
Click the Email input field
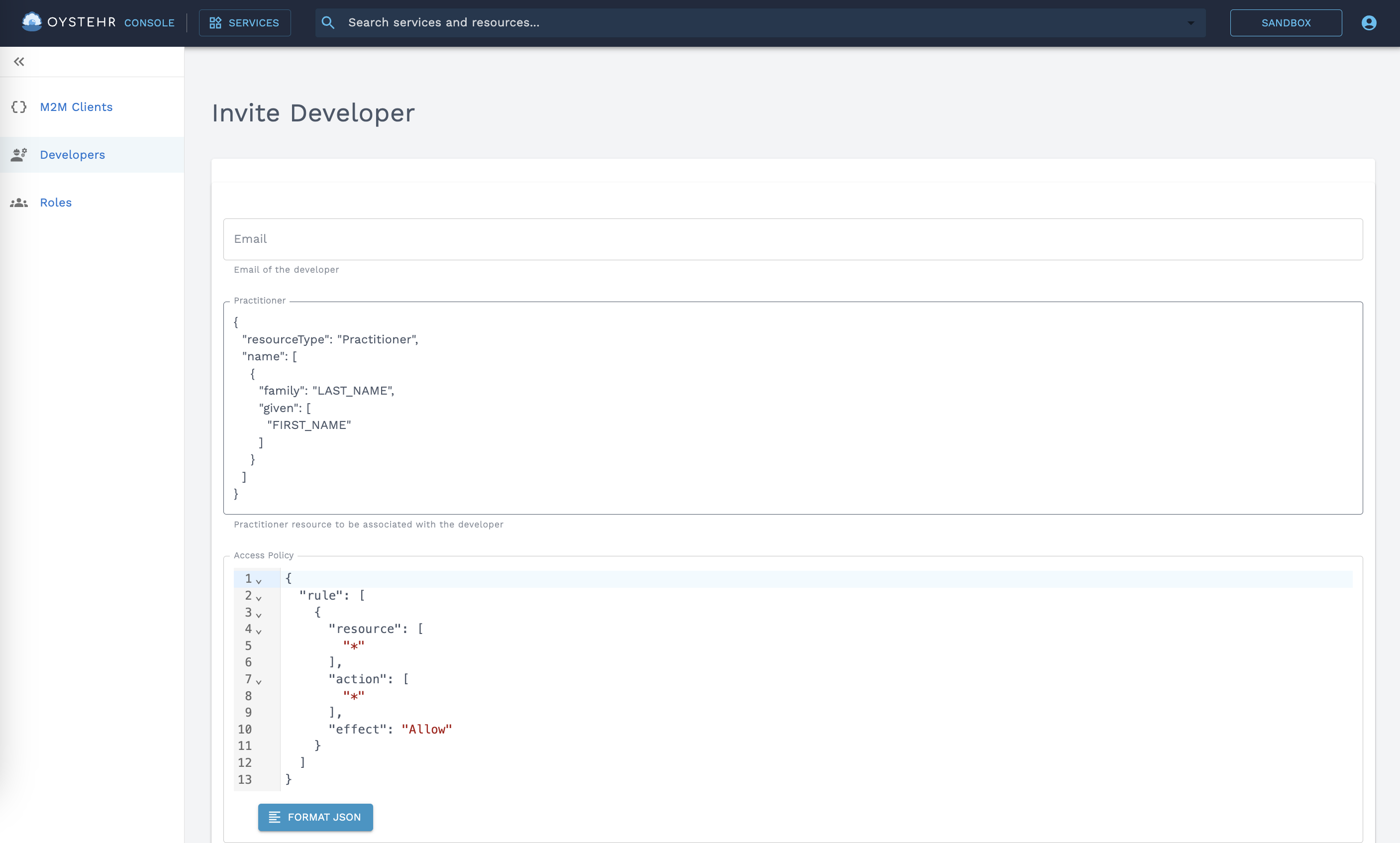793,239
